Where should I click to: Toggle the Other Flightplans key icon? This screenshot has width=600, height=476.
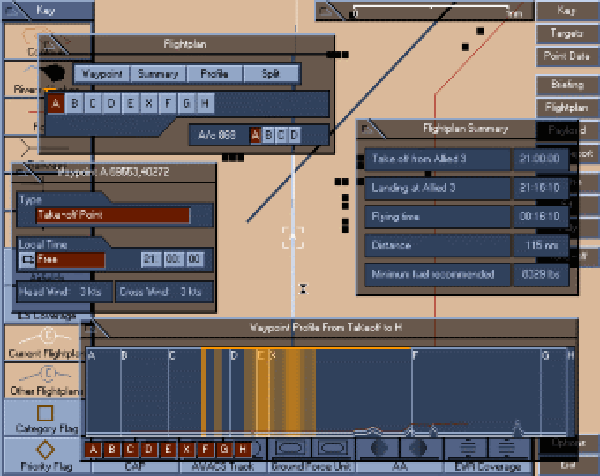[x=47, y=374]
